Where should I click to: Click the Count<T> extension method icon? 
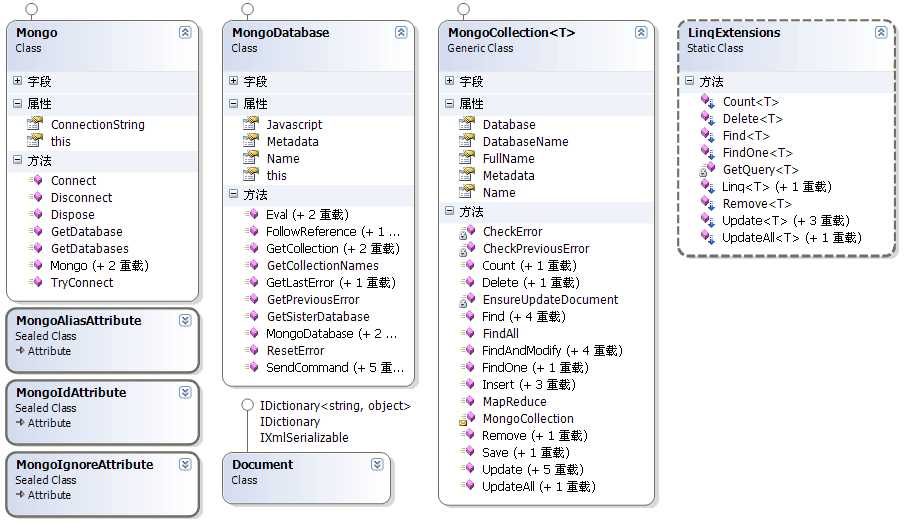[708, 101]
